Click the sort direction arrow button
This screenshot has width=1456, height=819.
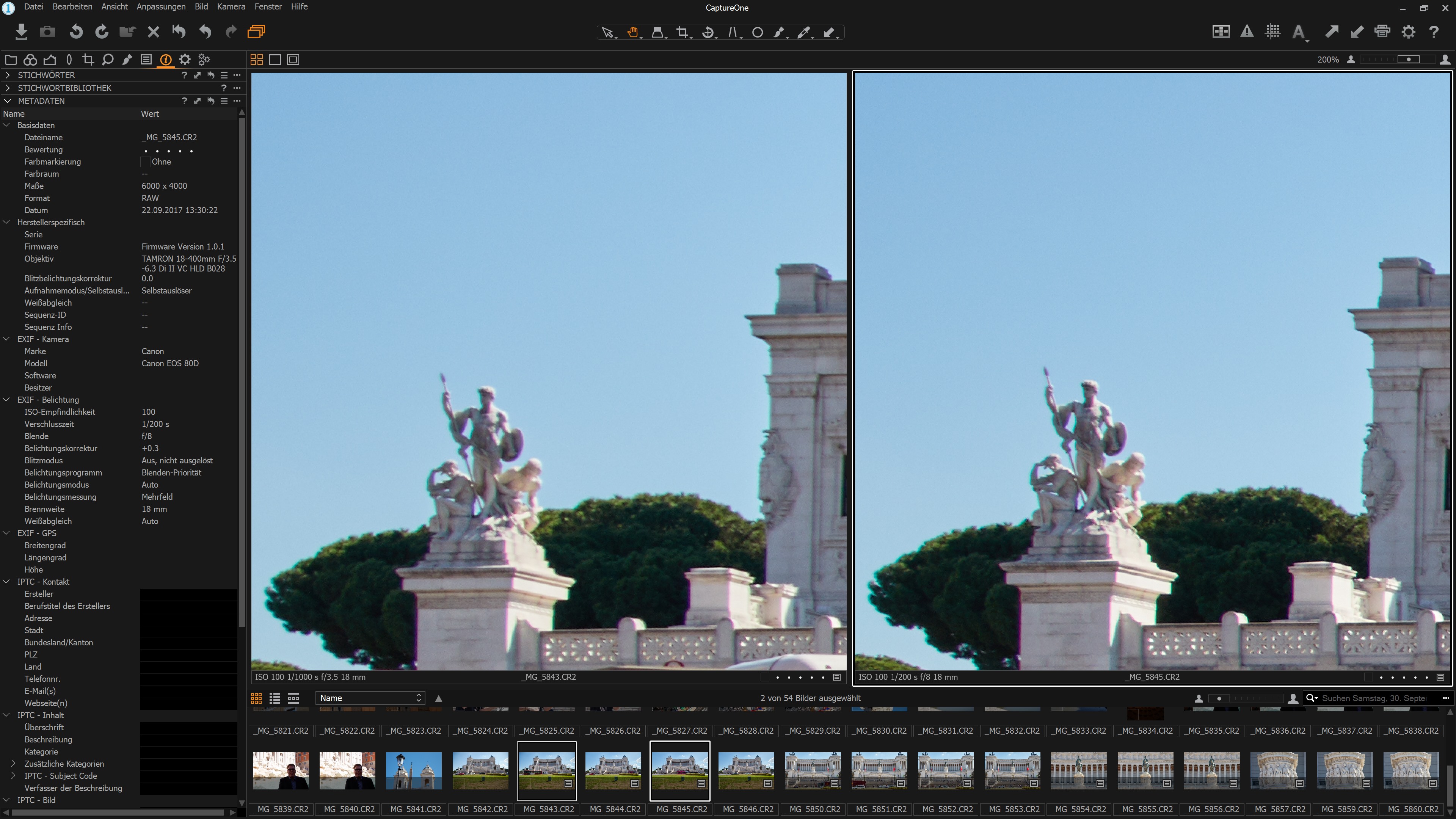click(x=439, y=698)
